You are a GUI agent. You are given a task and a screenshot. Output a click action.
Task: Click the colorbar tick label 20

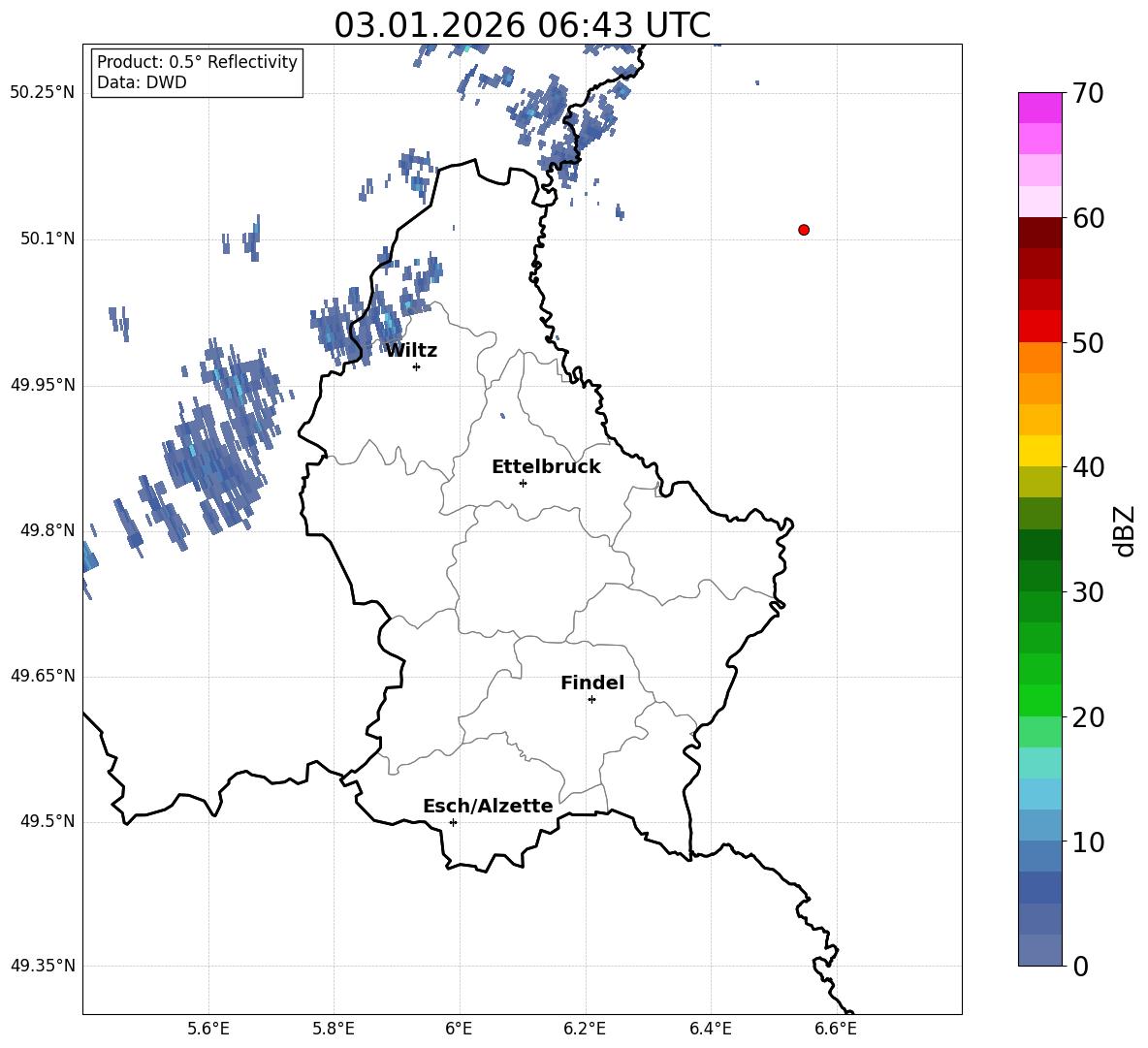1088,717
